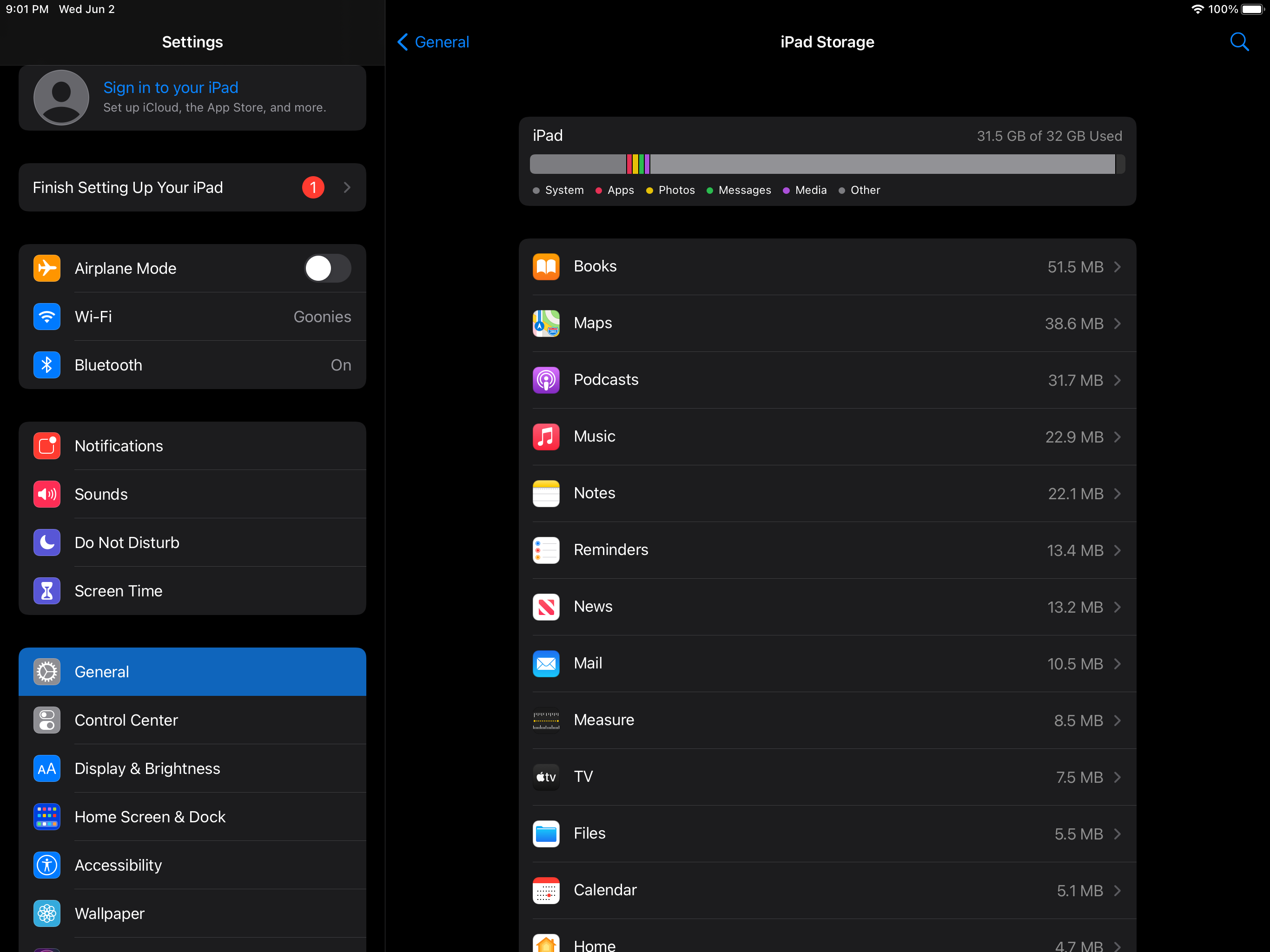Open Sounds settings via its speaker icon

pyautogui.click(x=46, y=494)
